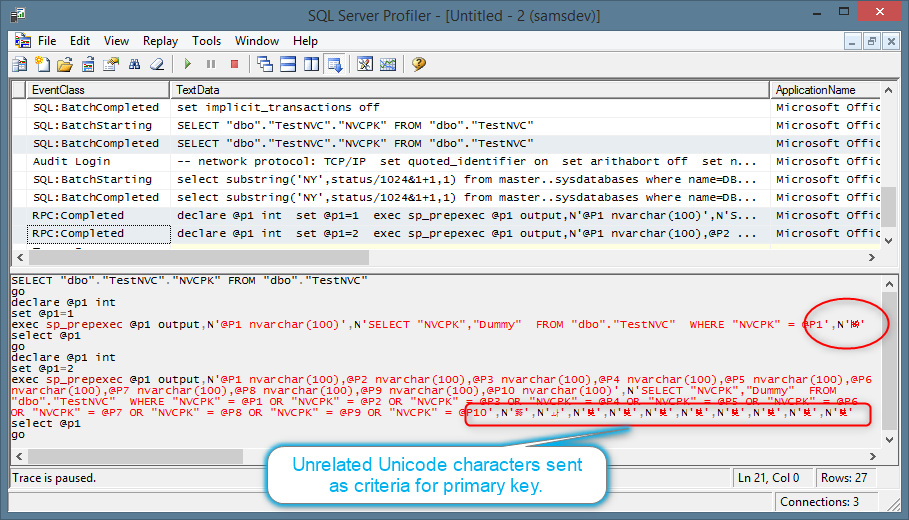Click the EventClass column header
909x520 pixels.
98,90
